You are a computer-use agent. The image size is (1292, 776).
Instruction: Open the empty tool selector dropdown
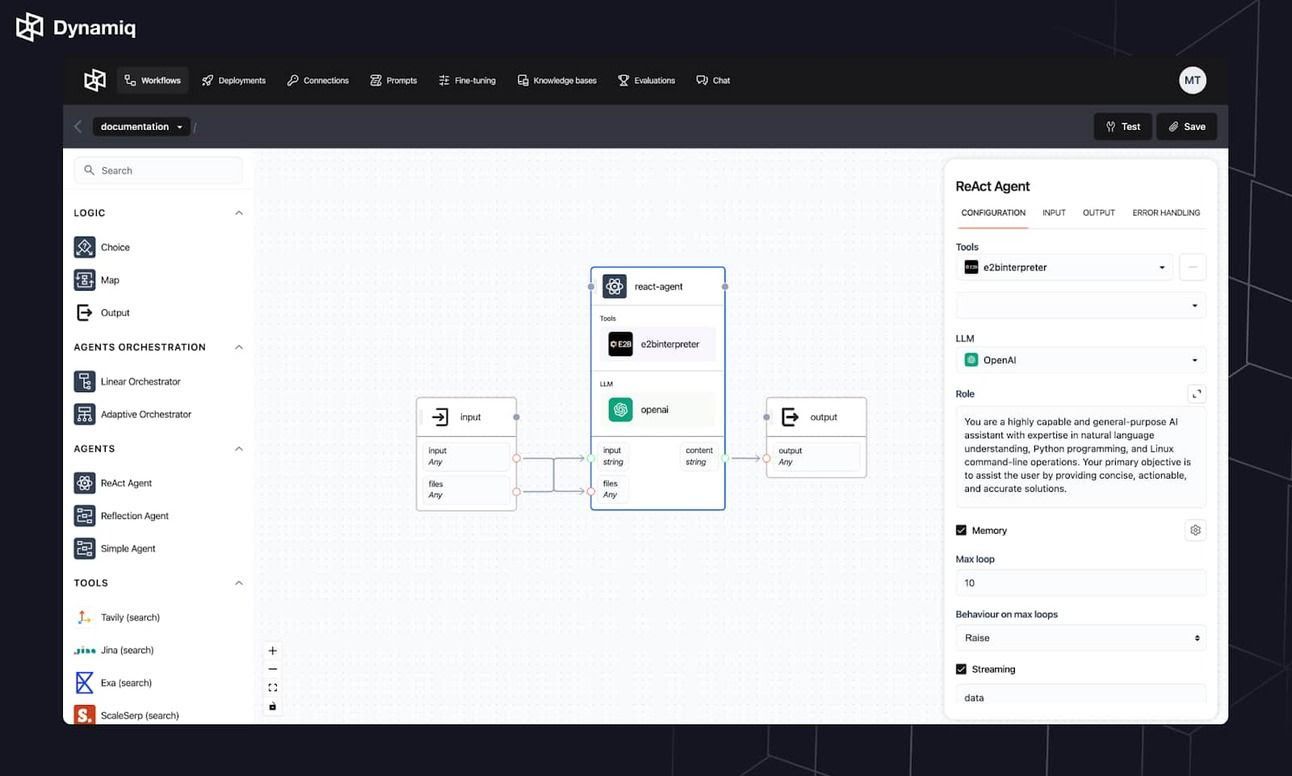pyautogui.click(x=1081, y=305)
